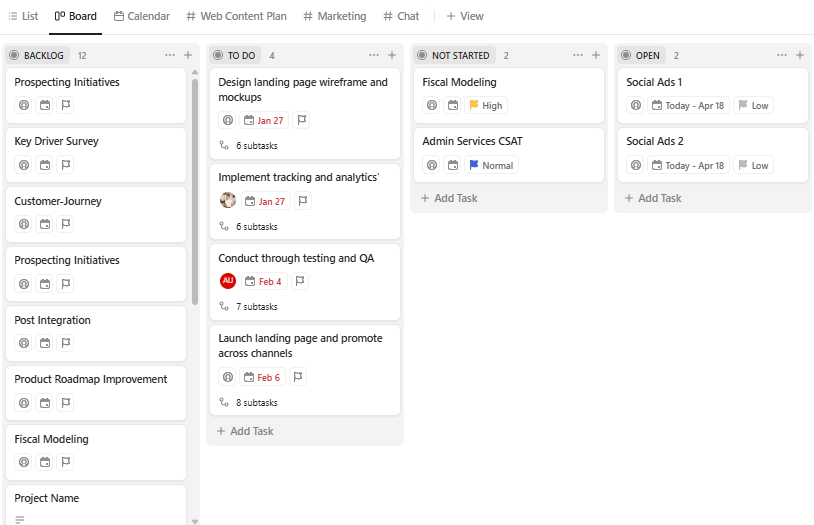
Task: Open the To Do column options menu
Action: pos(374,55)
